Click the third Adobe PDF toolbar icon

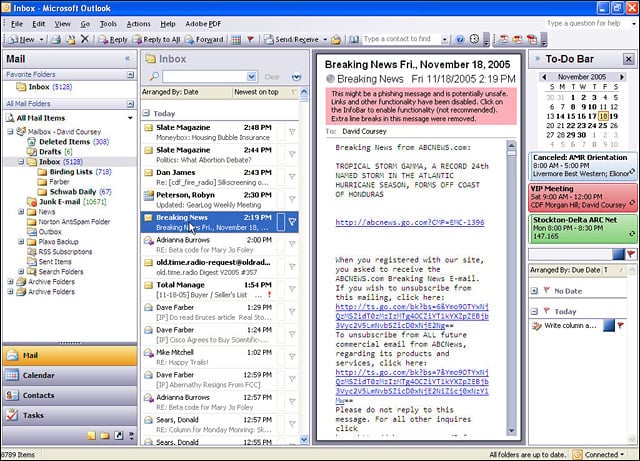532,39
